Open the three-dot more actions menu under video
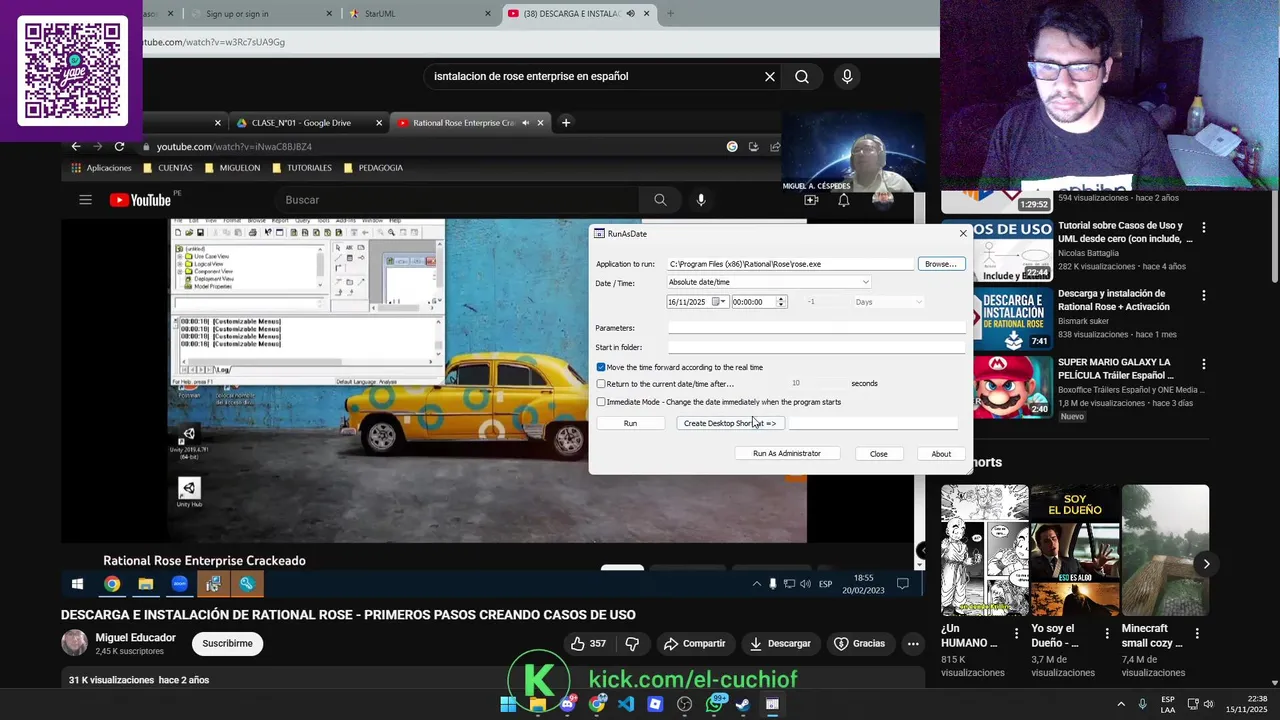This screenshot has height=720, width=1280. point(913,644)
